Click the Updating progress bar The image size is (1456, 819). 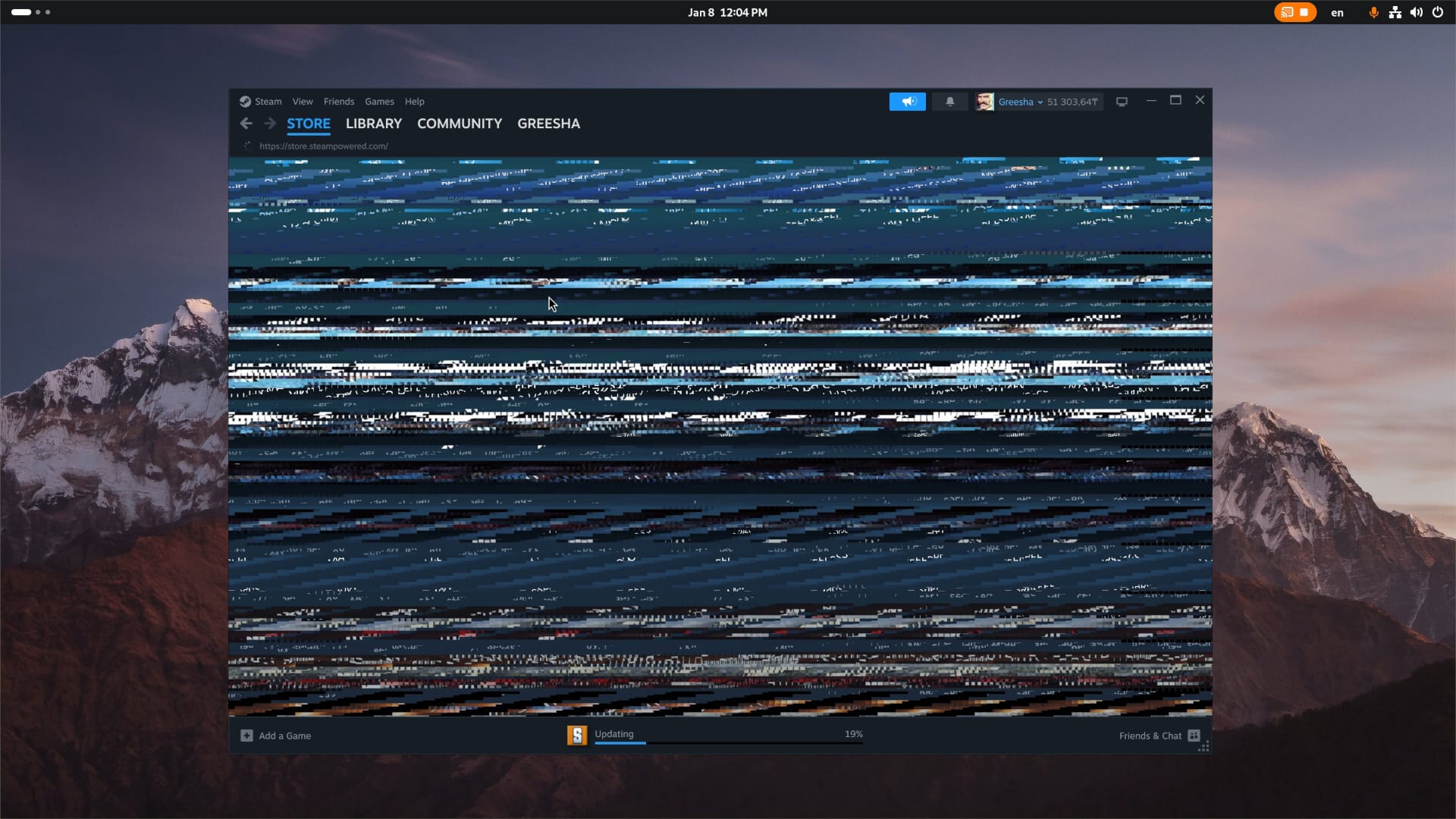(728, 742)
